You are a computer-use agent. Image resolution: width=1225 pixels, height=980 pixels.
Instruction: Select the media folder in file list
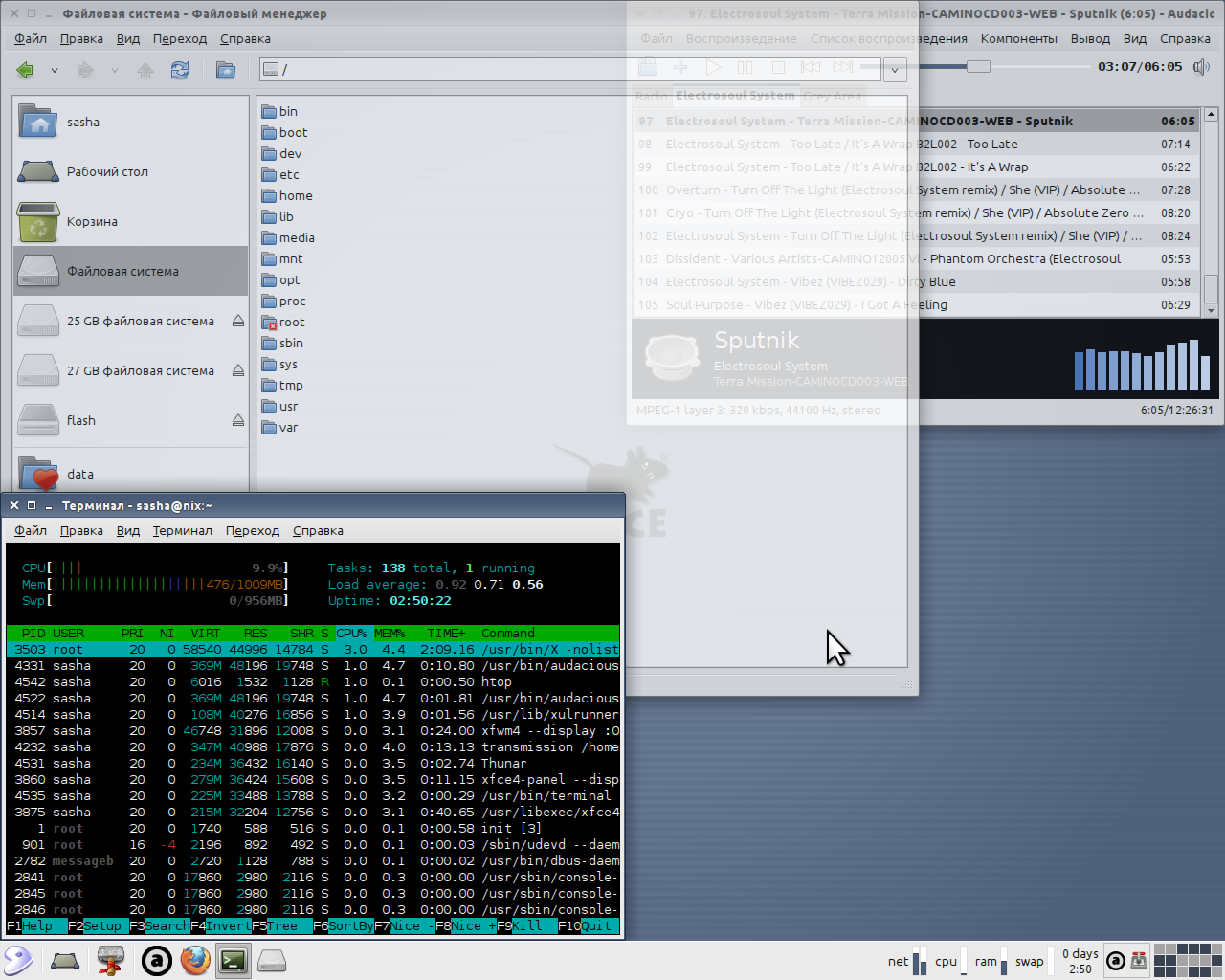click(x=288, y=238)
